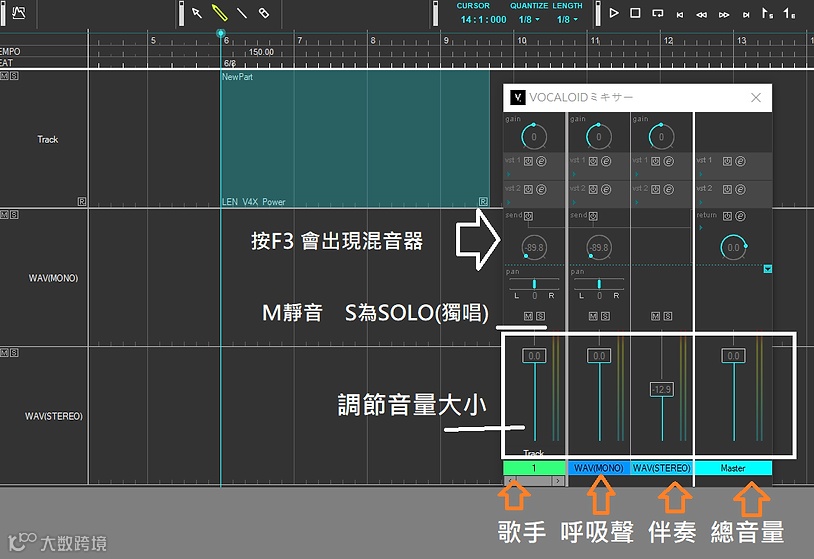Open the QUANTIZE 1/8 dropdown
This screenshot has width=814, height=559.
529,20
